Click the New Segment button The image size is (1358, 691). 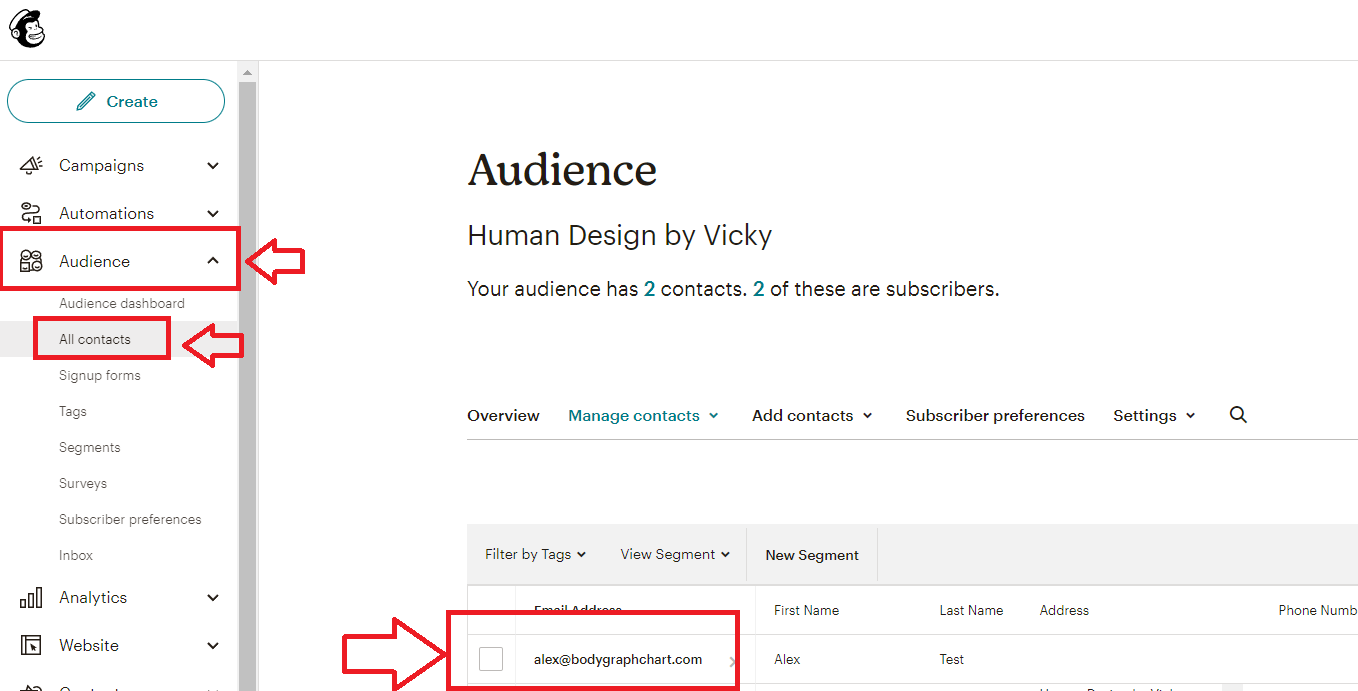pyautogui.click(x=812, y=555)
